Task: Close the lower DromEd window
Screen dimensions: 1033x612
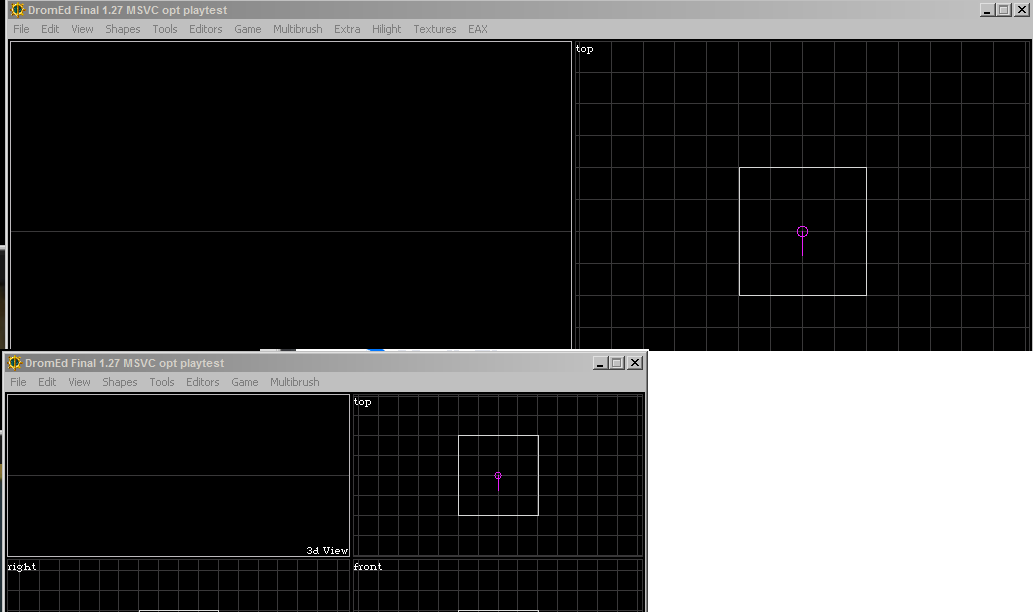Action: [635, 363]
